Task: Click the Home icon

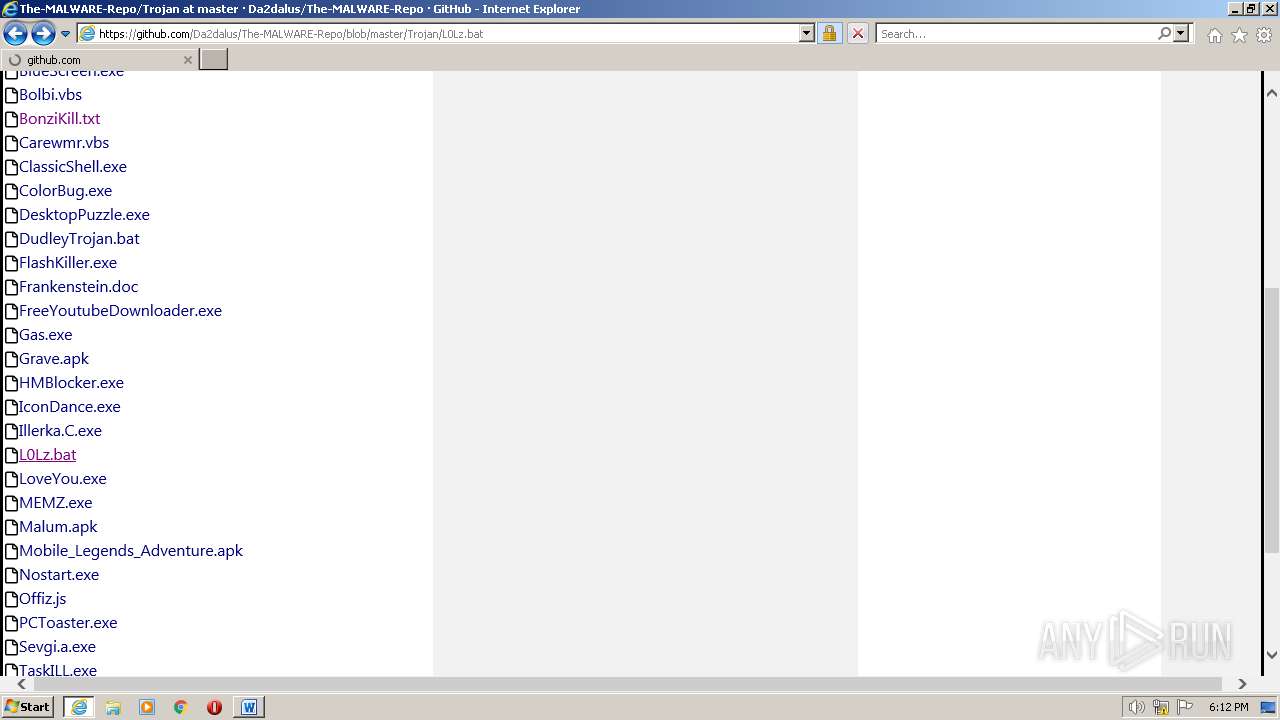Action: (1214, 35)
